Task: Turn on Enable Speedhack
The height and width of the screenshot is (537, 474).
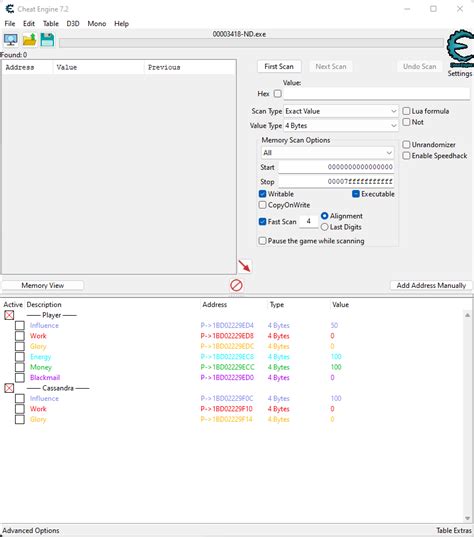Action: [x=406, y=155]
